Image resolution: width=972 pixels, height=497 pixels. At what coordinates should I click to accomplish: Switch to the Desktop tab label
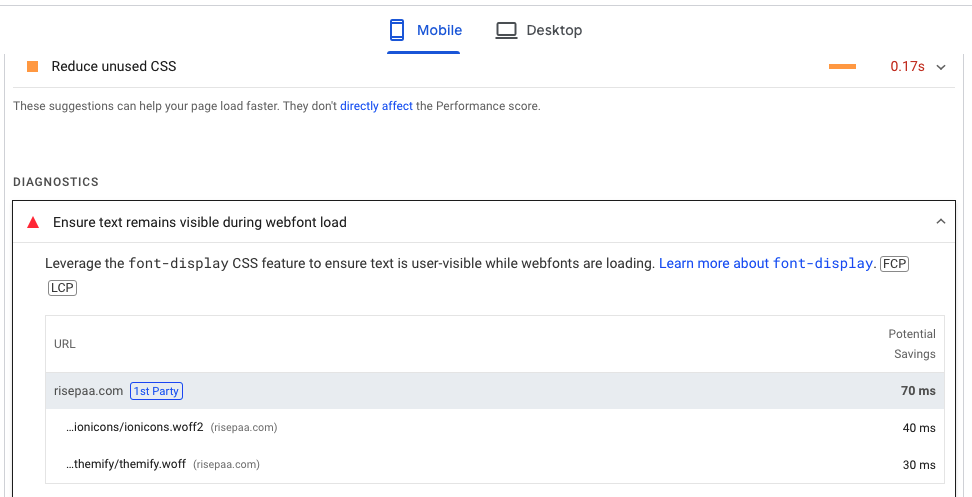pos(554,30)
